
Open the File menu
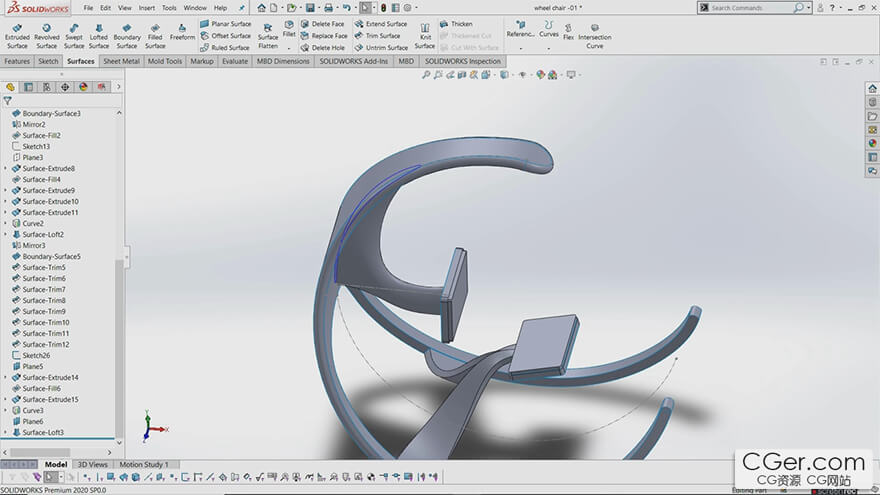(x=89, y=8)
